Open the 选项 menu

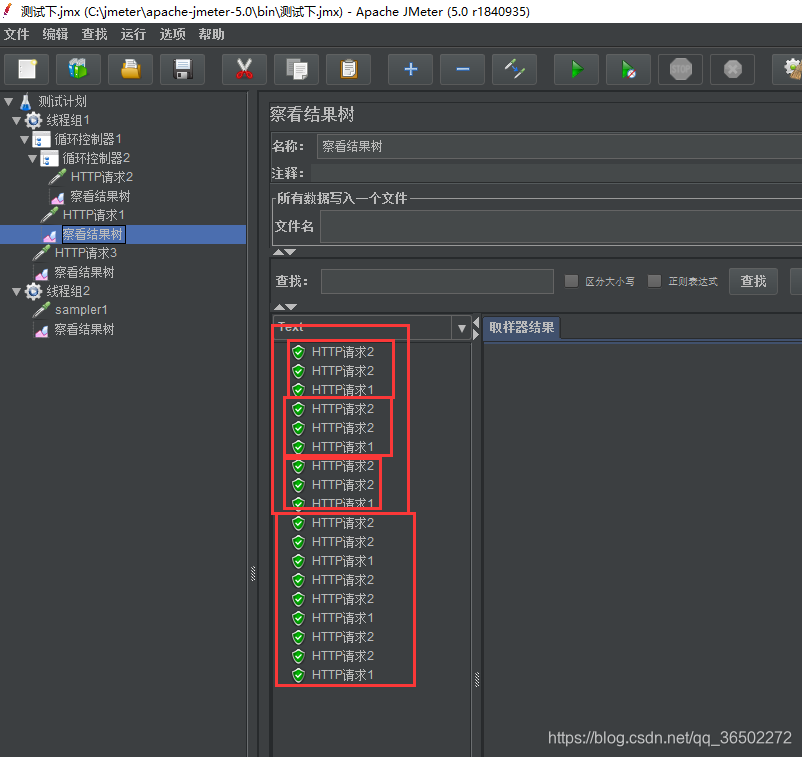172,34
